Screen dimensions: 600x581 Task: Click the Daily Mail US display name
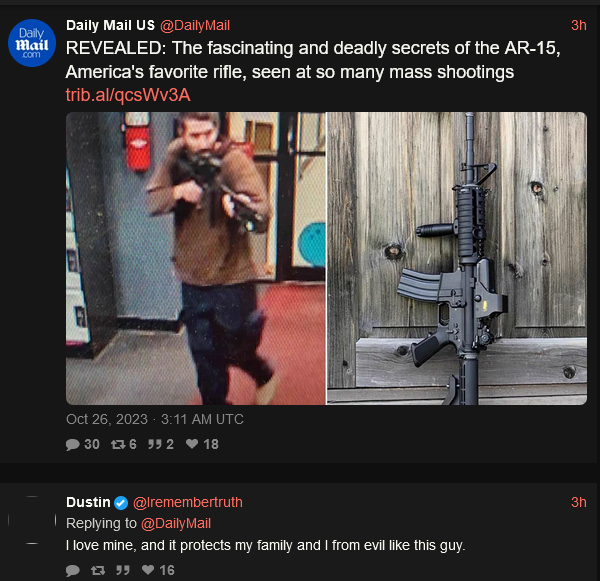tap(110, 25)
